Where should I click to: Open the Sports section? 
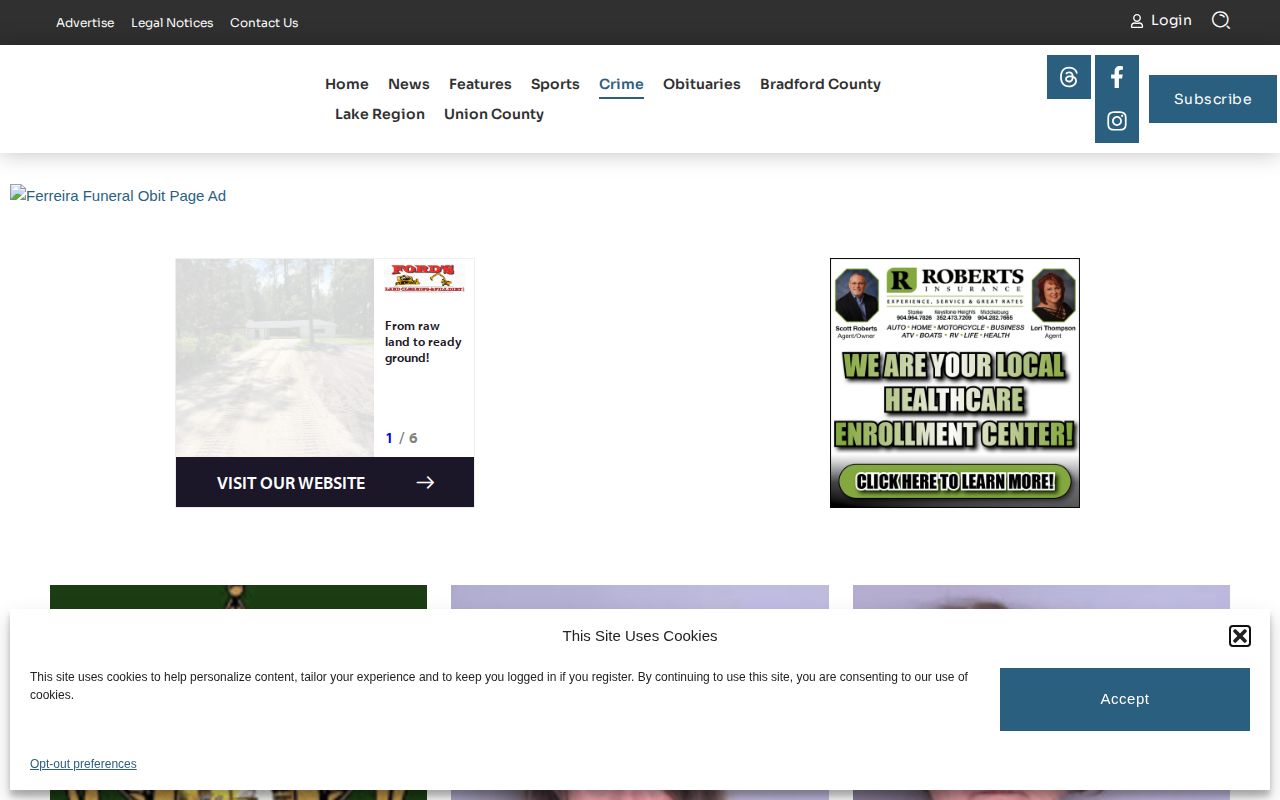click(555, 84)
